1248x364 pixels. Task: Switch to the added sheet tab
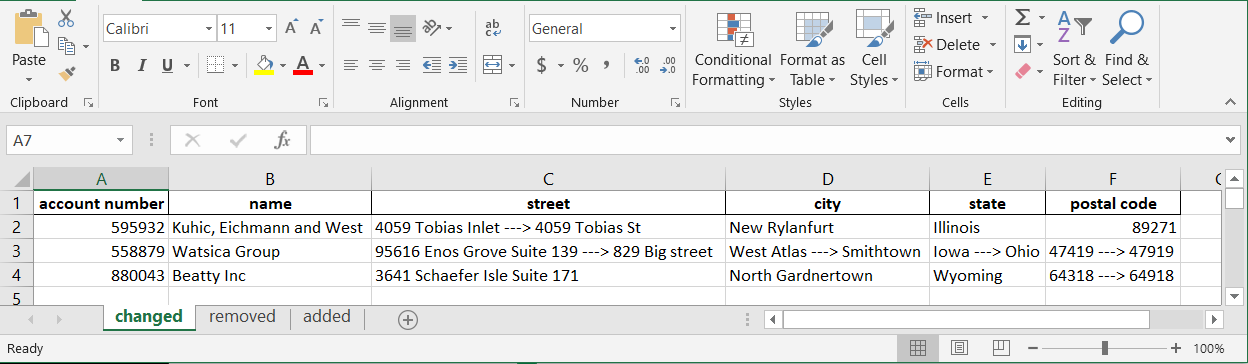pos(327,317)
